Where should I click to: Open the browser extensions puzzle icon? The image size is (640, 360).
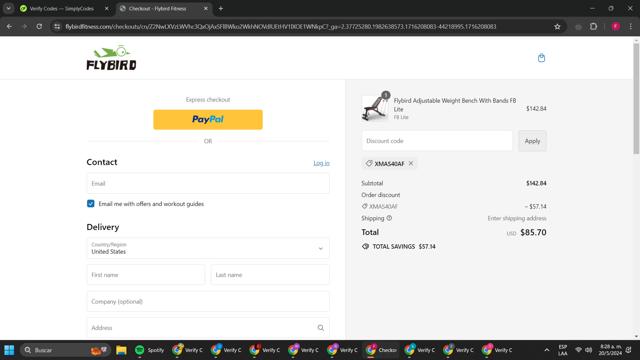[593, 27]
